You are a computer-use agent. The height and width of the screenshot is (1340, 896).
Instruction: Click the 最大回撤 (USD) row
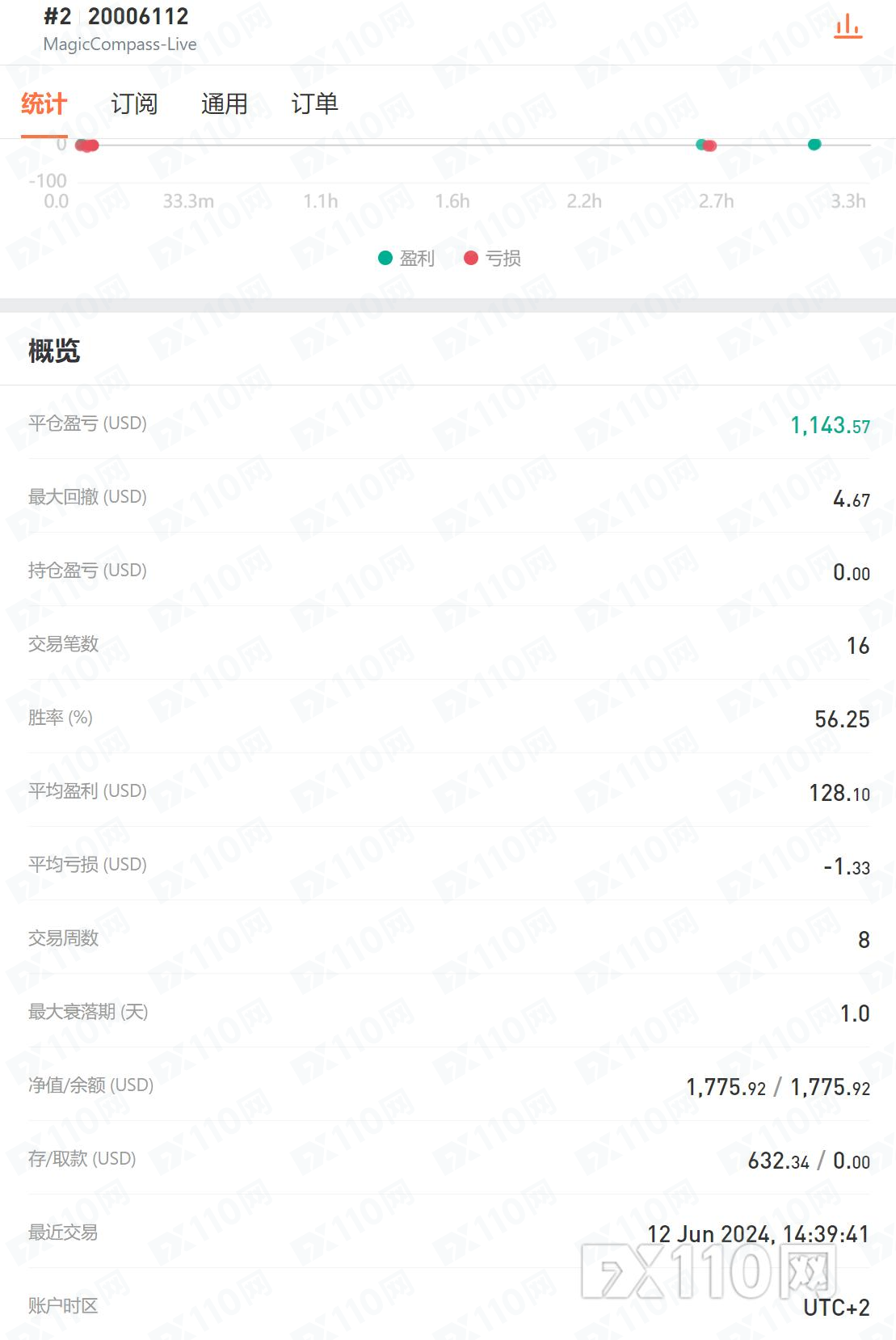(x=448, y=497)
